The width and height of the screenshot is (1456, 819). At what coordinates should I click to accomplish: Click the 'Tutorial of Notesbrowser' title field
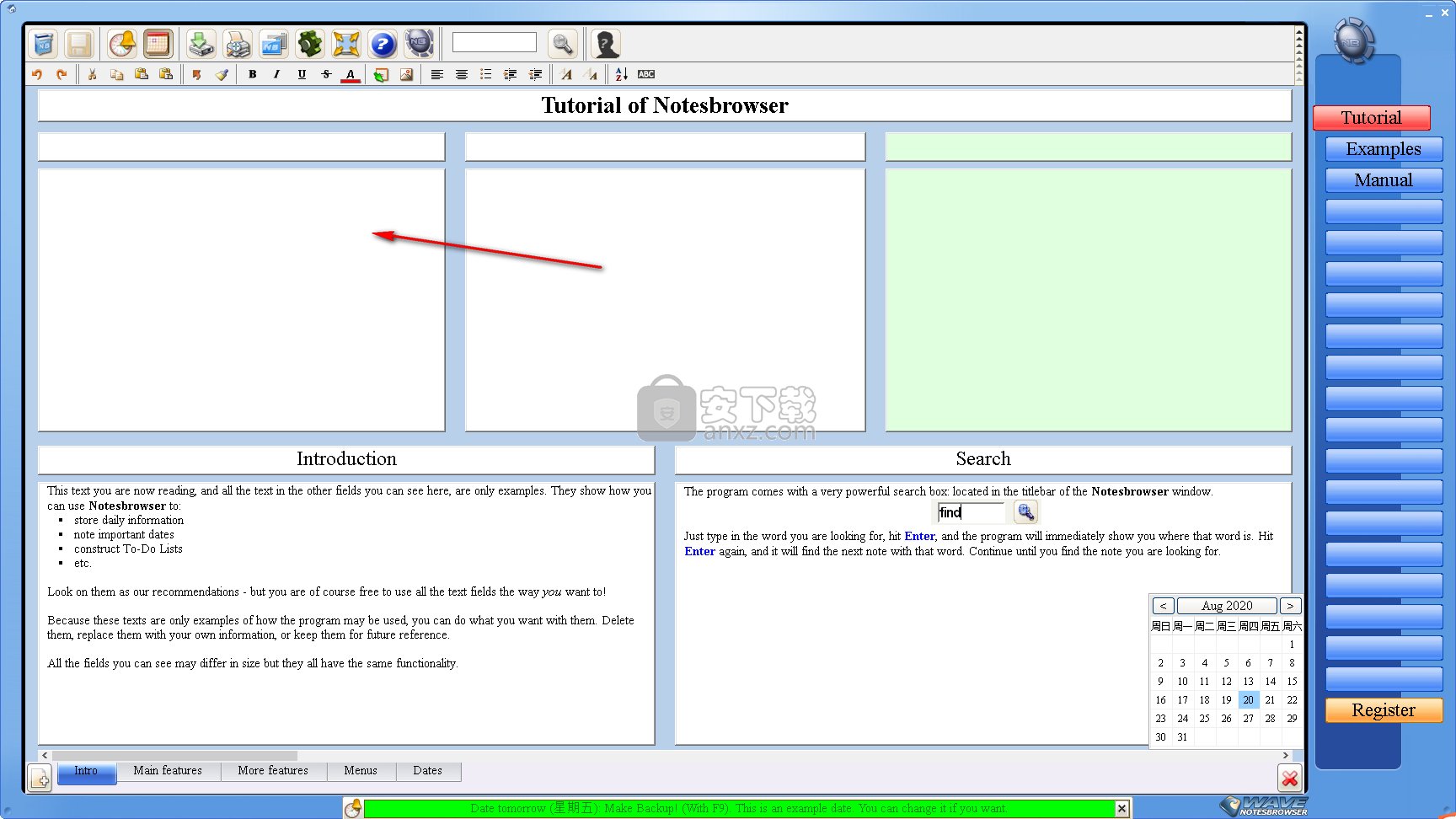(x=665, y=105)
